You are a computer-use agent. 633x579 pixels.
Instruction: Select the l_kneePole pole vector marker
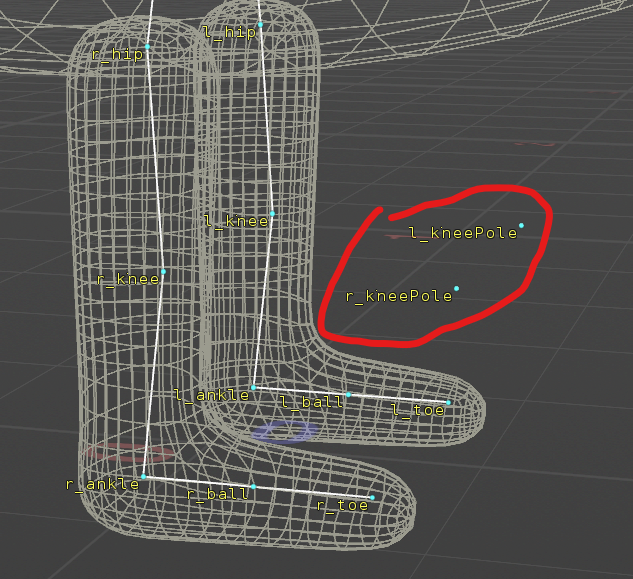point(521,226)
